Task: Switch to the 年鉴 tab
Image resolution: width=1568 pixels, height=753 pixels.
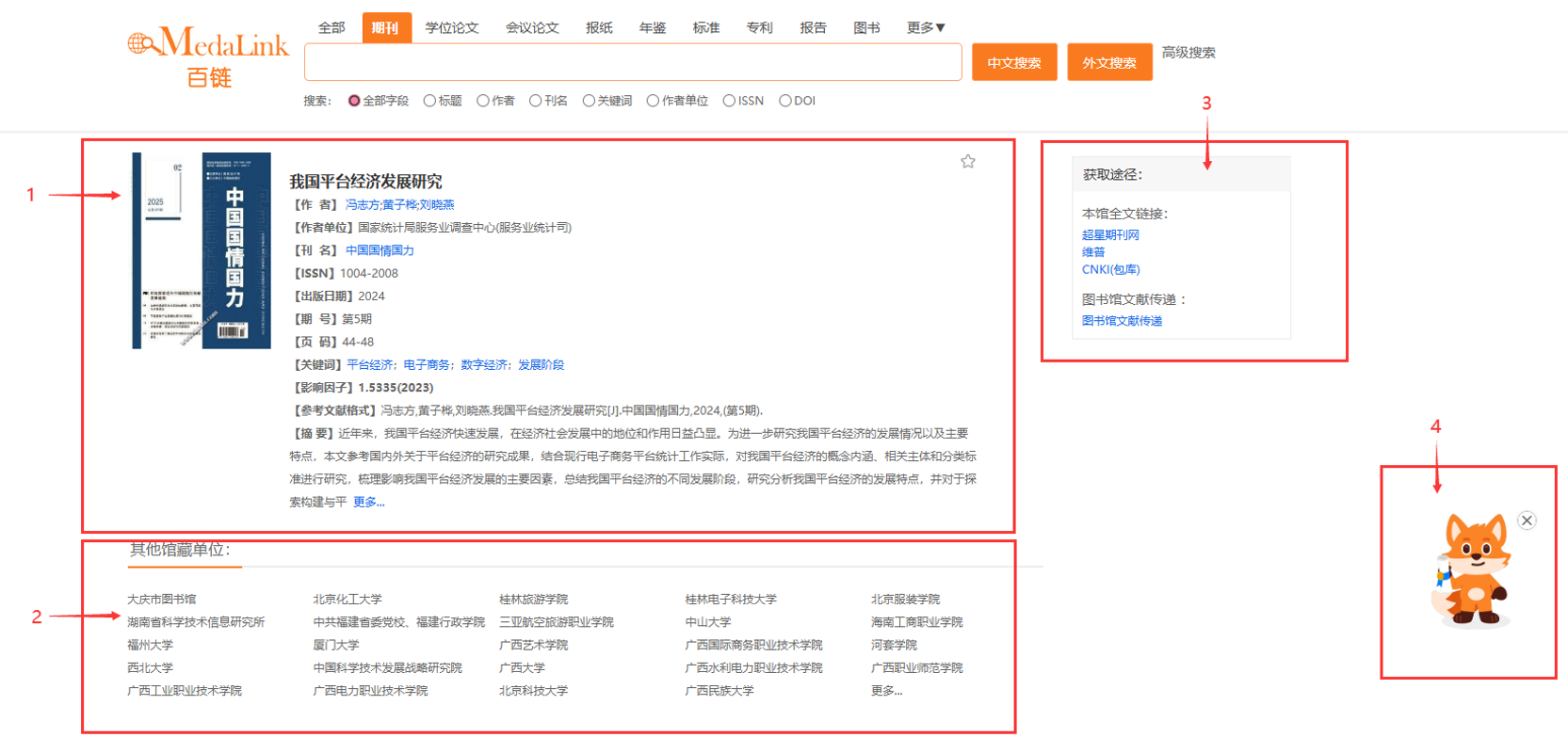Action: 653,28
